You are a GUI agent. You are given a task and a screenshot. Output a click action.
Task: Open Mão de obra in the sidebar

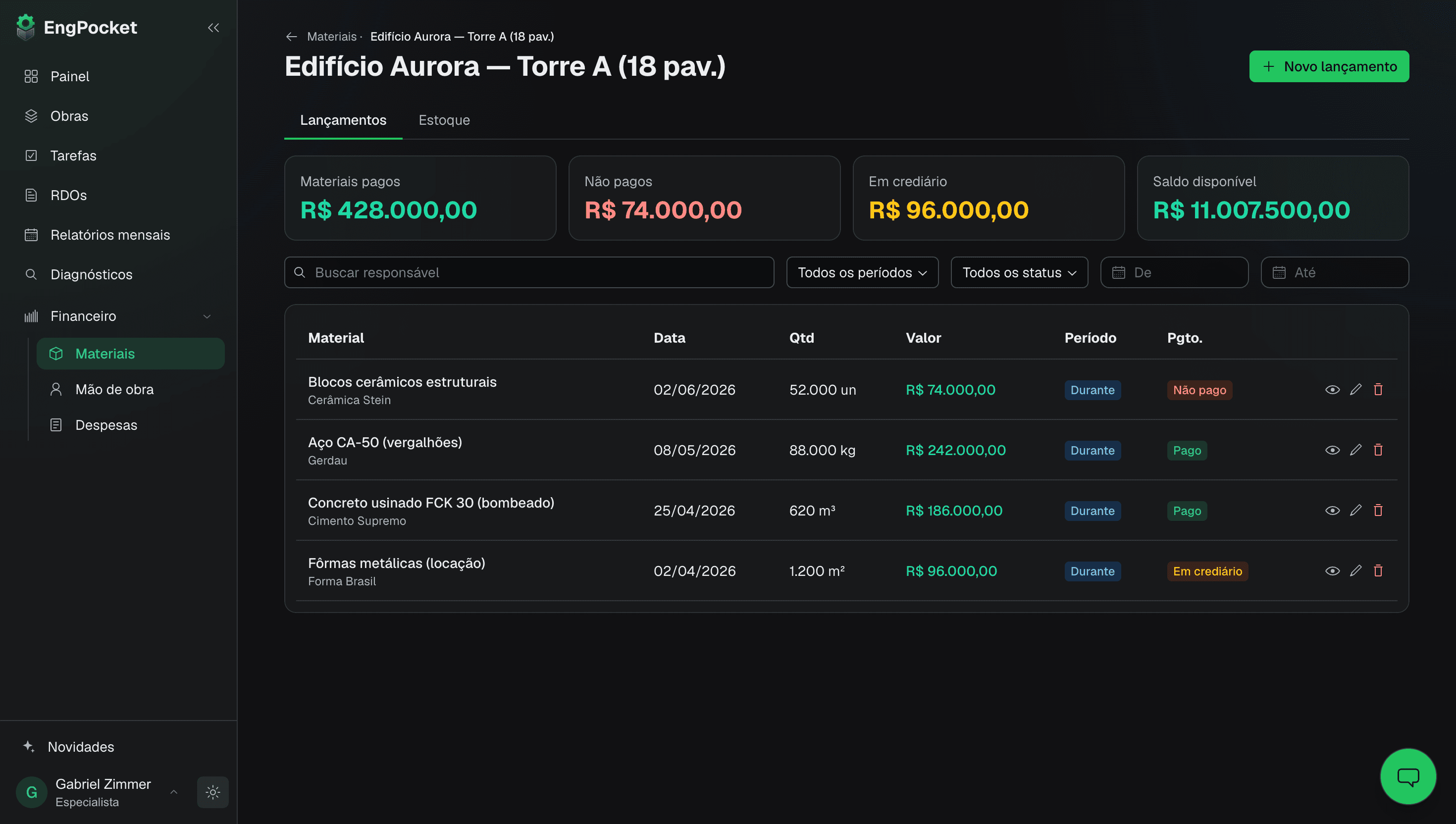tap(130, 389)
